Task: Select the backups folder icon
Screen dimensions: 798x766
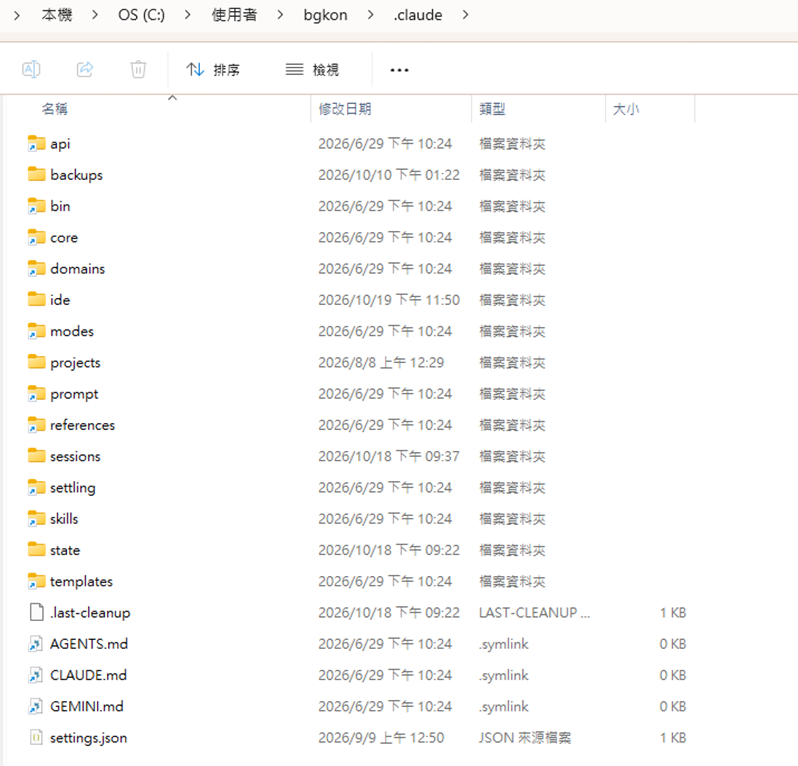Action: pyautogui.click(x=37, y=175)
